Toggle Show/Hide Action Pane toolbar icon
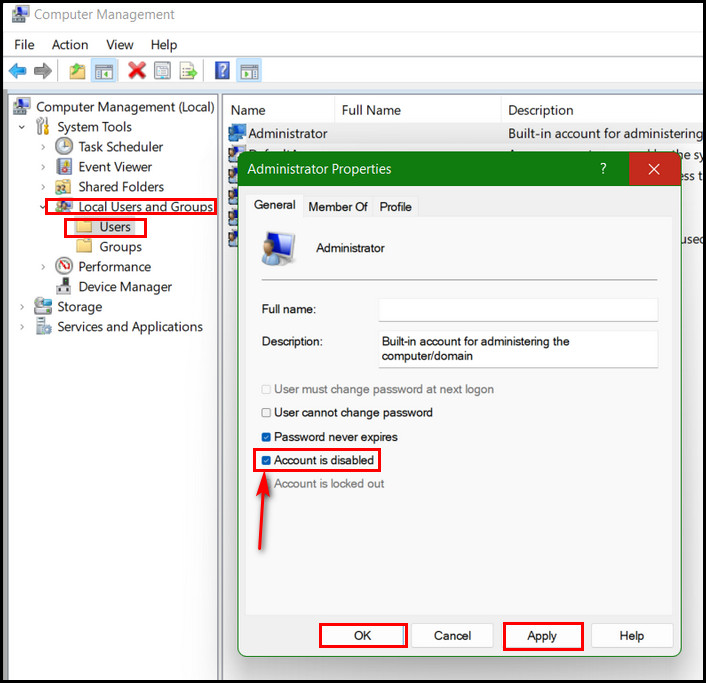Screen dimensions: 706x683 [x=249, y=71]
